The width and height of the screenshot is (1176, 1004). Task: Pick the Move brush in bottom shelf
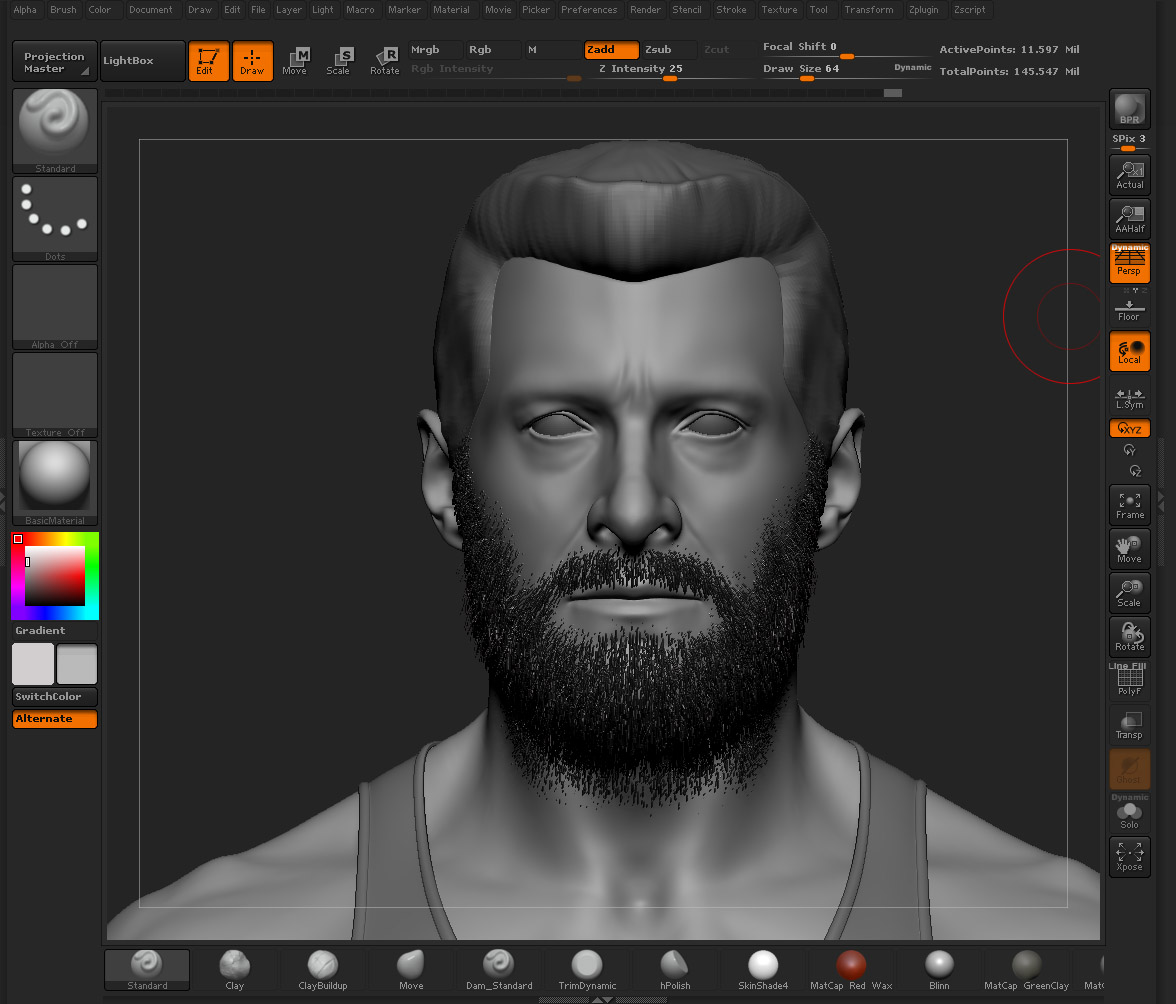[x=411, y=970]
